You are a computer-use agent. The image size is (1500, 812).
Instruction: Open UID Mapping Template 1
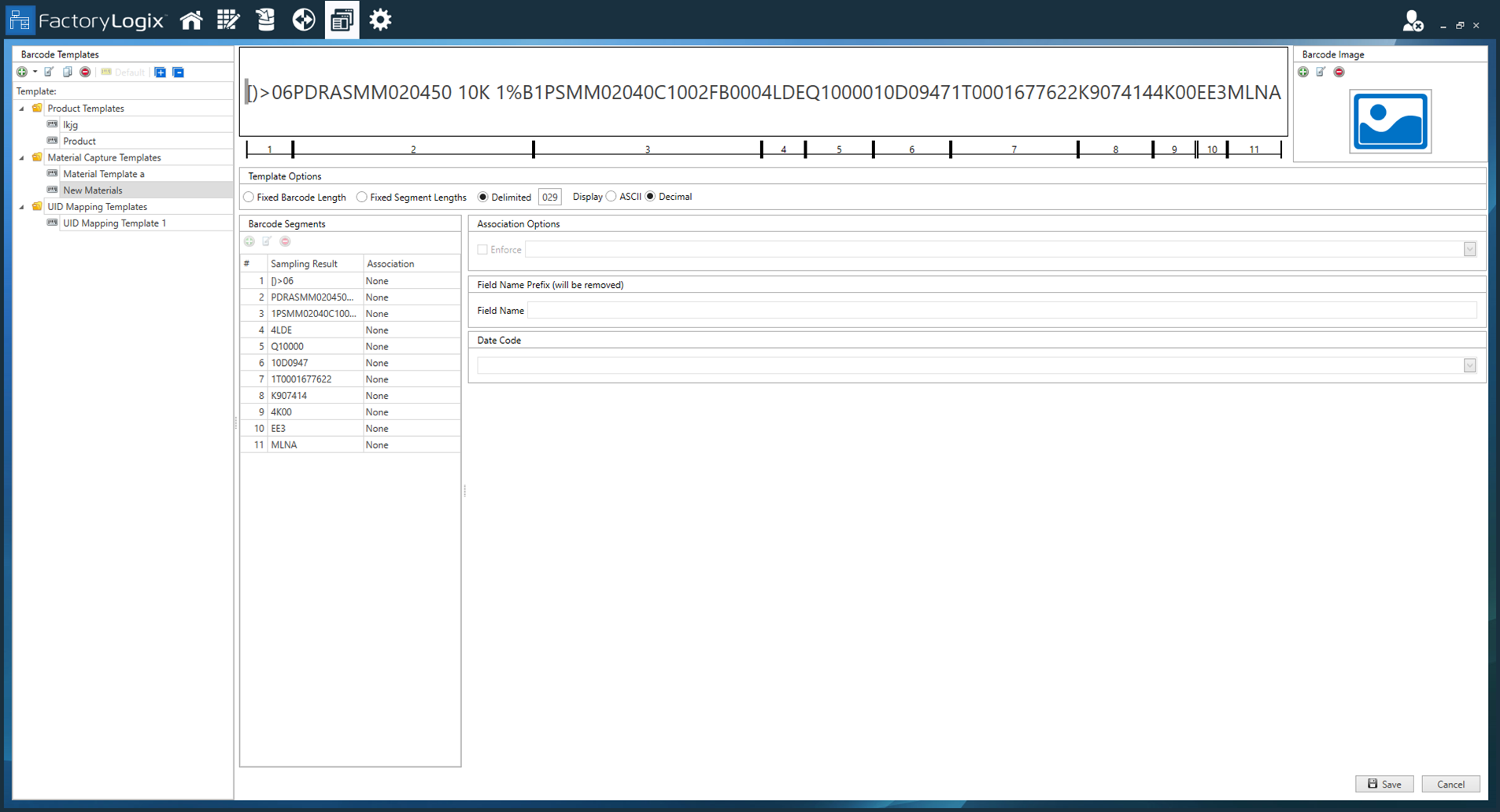[x=114, y=223]
